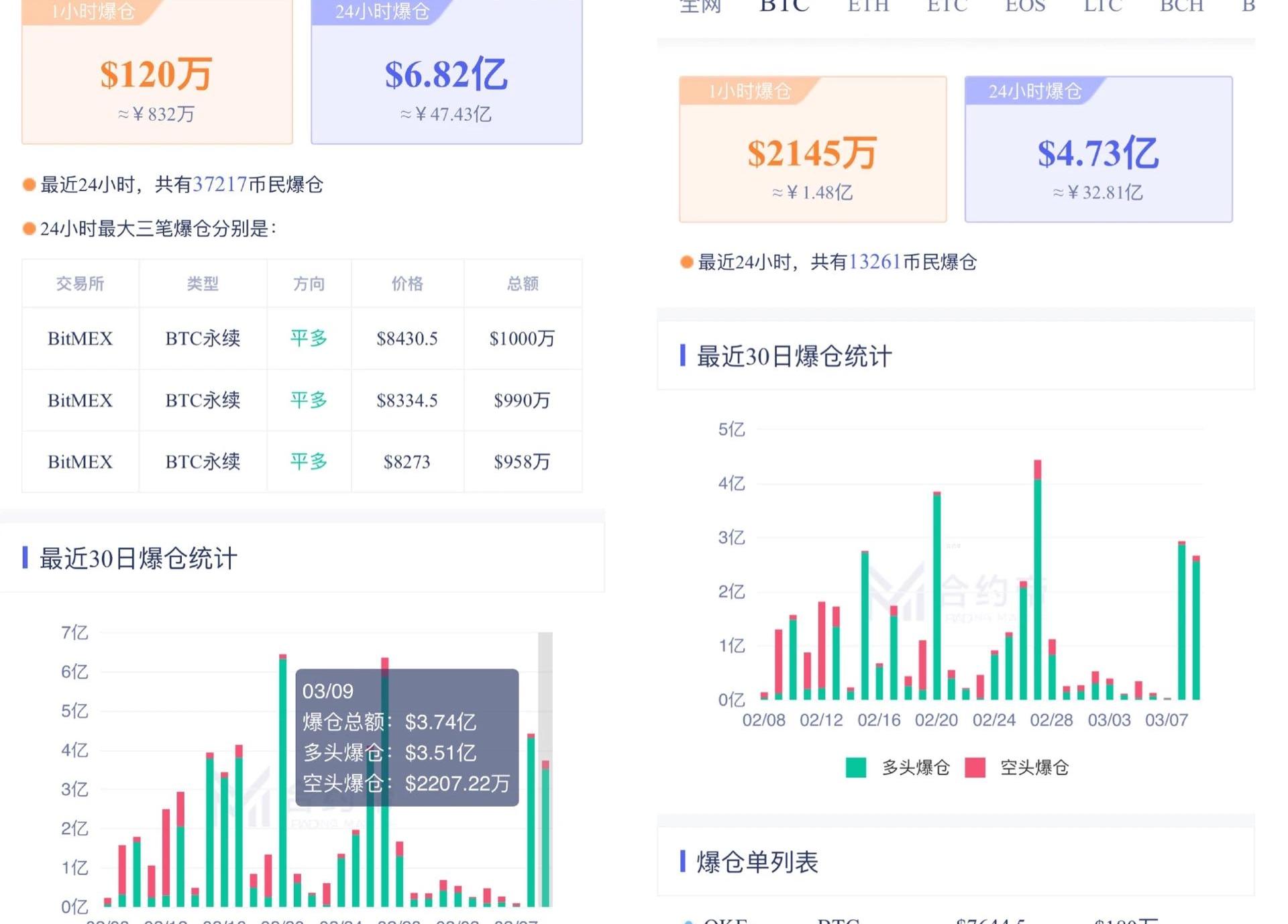Click the 02/20 axis label in BTC chart
The width and height of the screenshot is (1288, 924).
point(936,720)
